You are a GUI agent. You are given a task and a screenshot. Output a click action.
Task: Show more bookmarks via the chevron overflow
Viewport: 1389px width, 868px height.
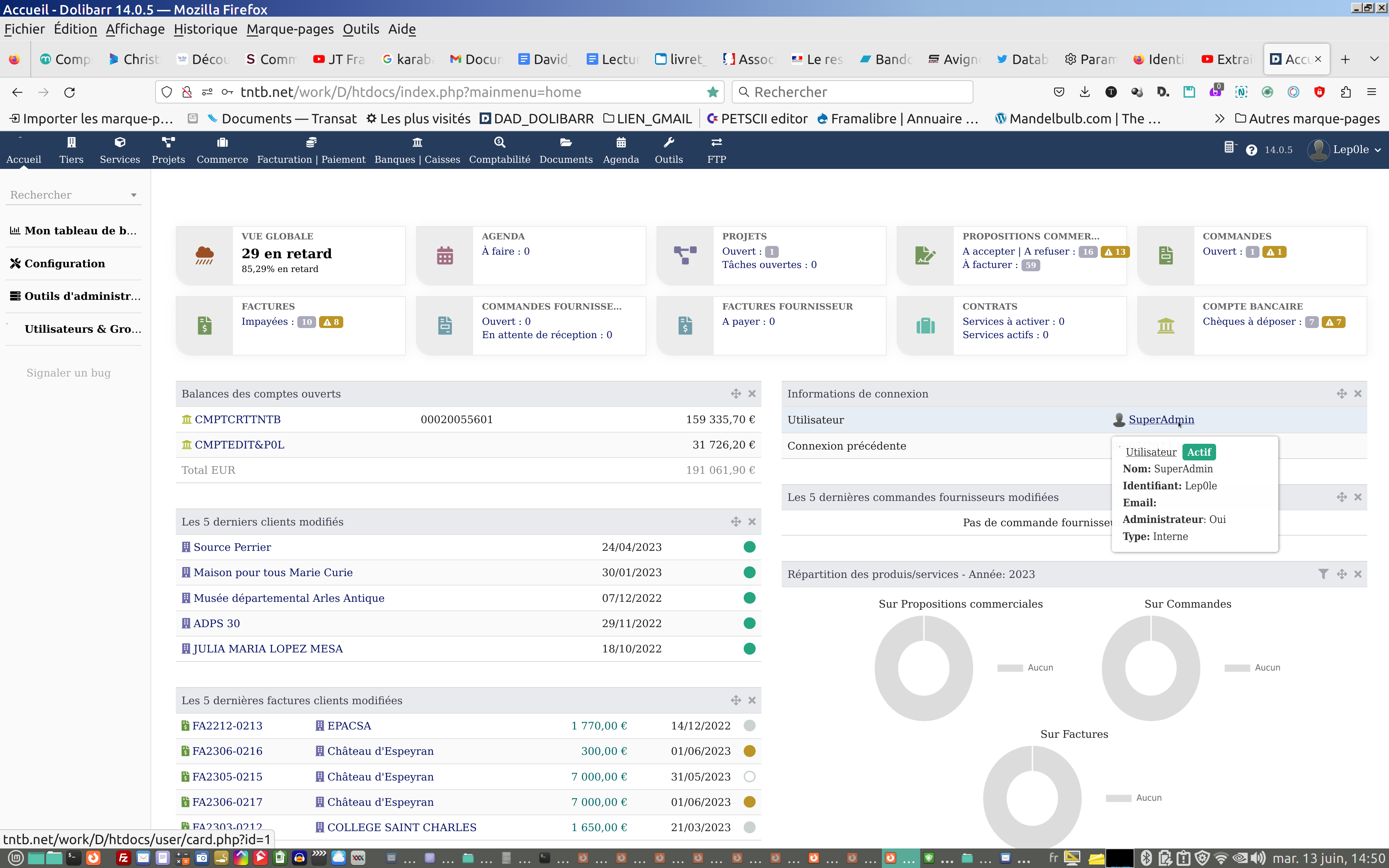click(1219, 119)
